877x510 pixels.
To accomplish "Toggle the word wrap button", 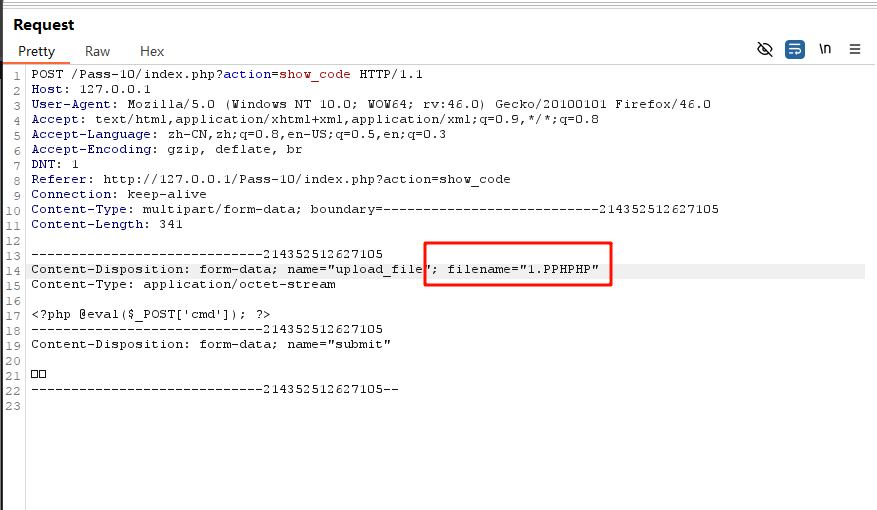I will point(795,50).
